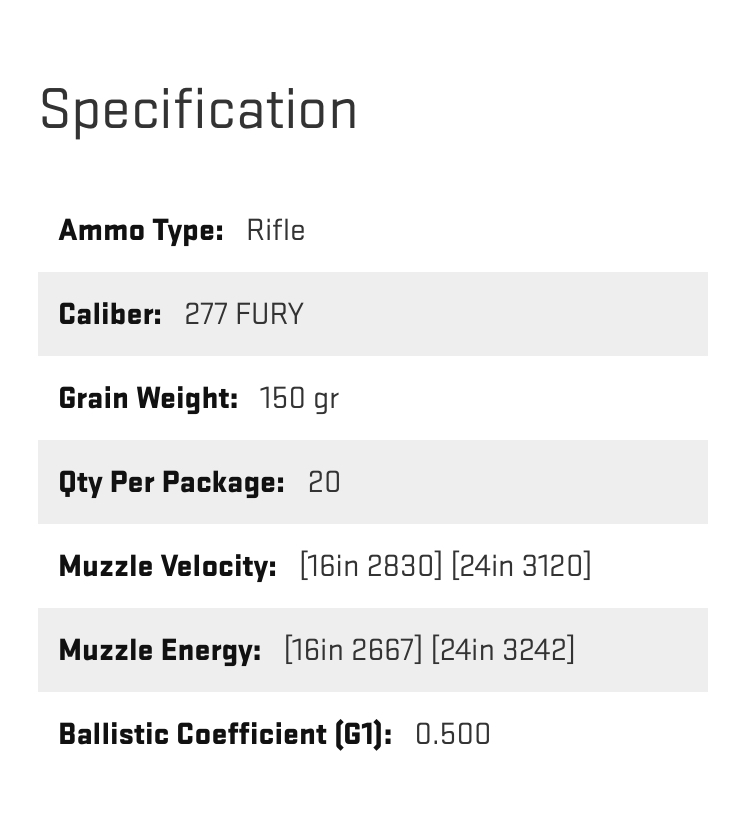Select the Caliber label
The width and height of the screenshot is (750, 822).
[x=110, y=314]
